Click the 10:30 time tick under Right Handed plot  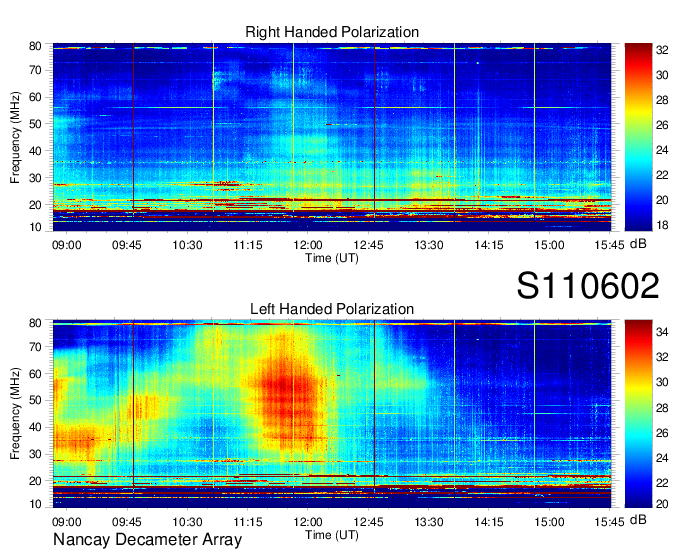pyautogui.click(x=187, y=245)
